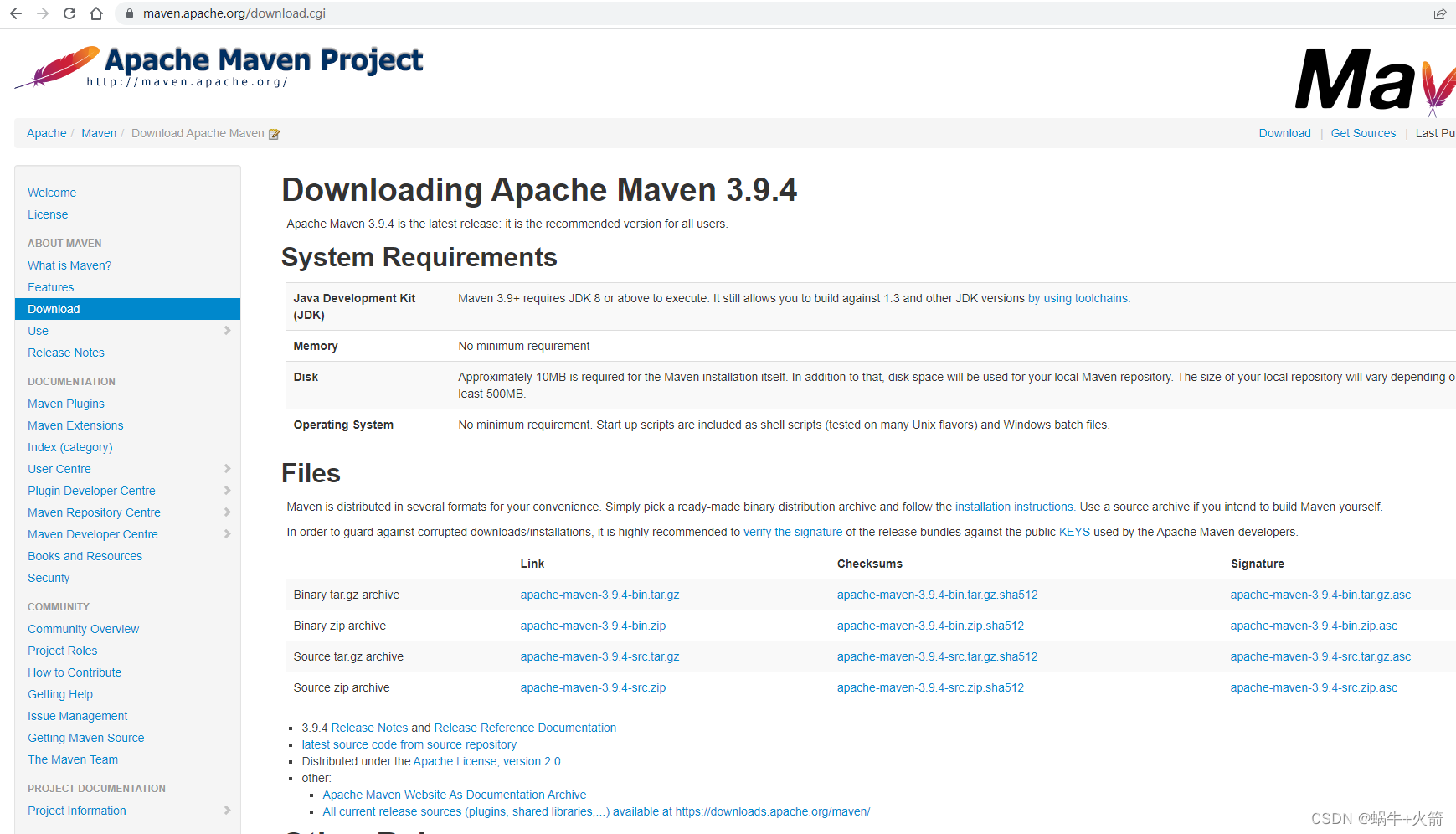Open the Welcome sidebar item
Screen dimensions: 1456x834
point(52,193)
